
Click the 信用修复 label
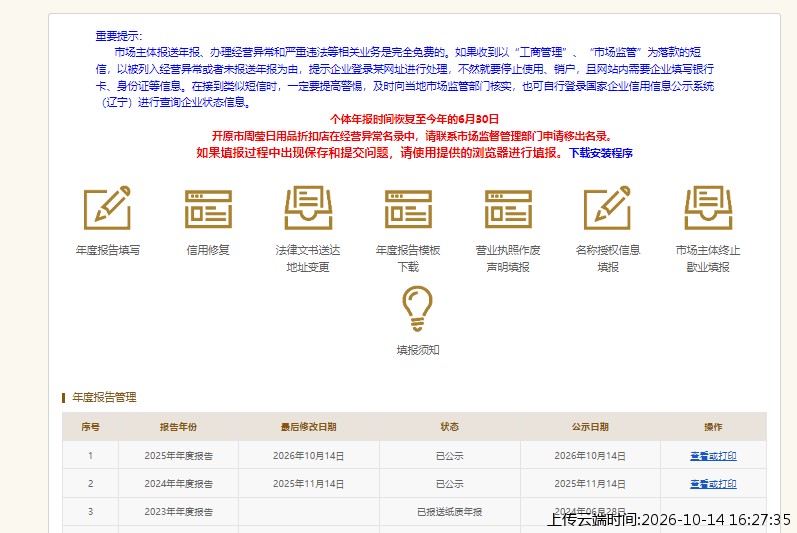point(208,250)
